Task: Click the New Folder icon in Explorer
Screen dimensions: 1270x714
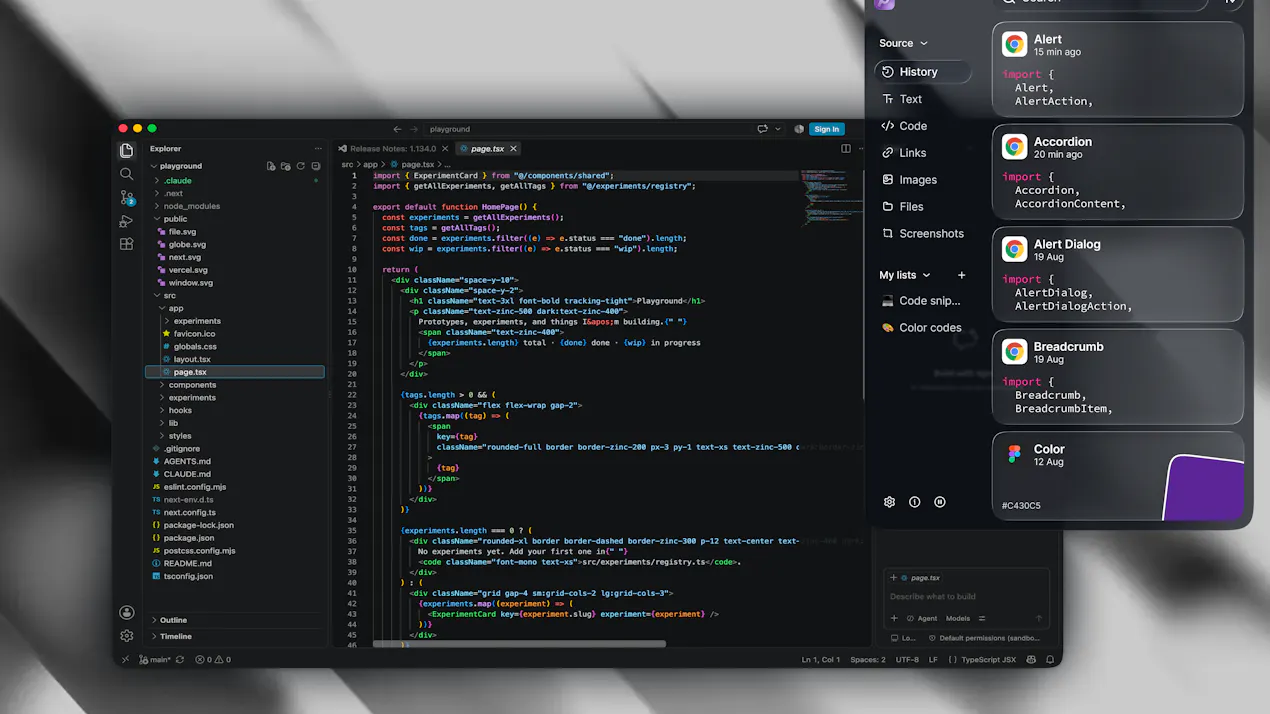Action: pos(286,166)
